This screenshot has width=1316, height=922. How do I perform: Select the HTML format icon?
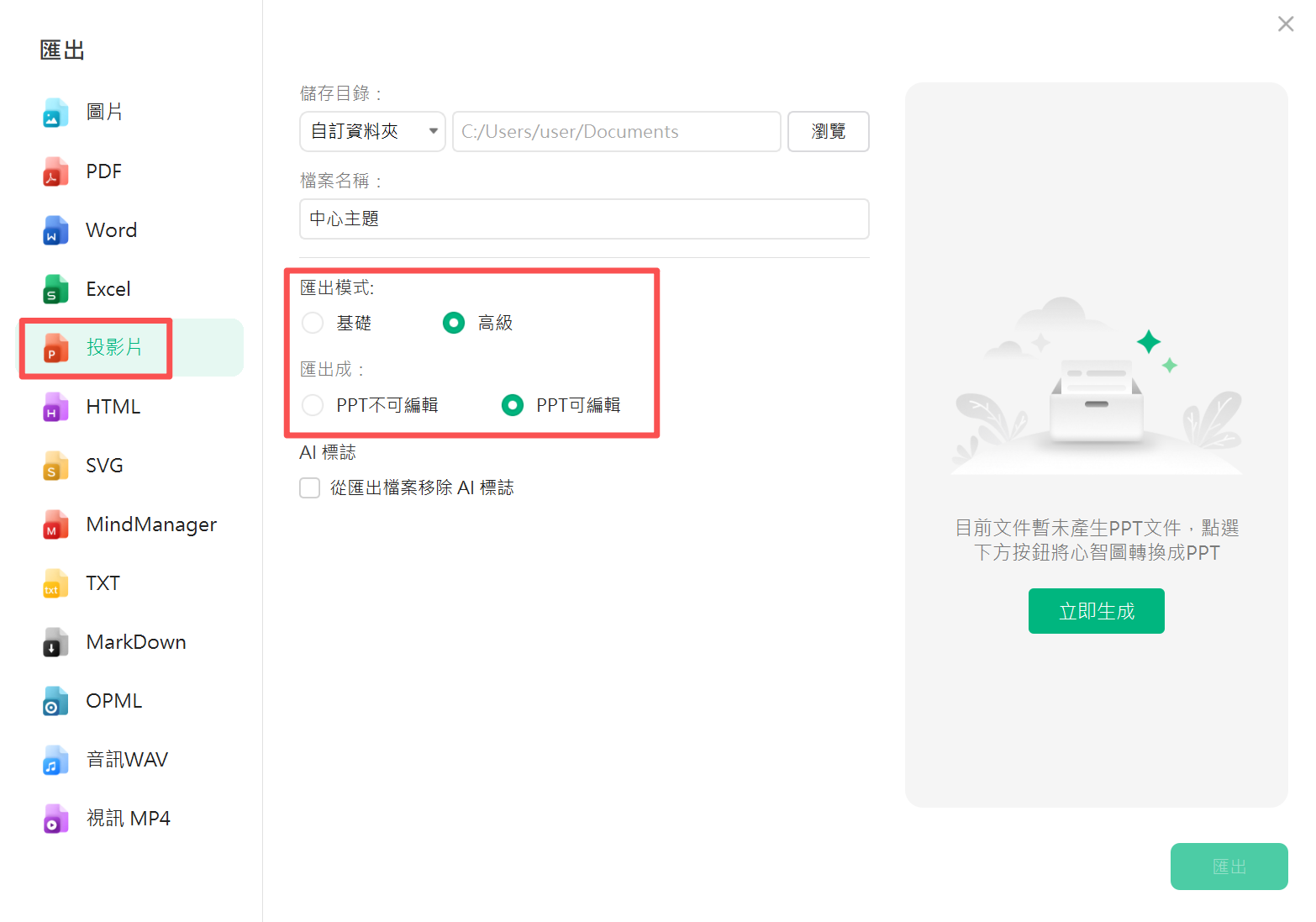[55, 407]
